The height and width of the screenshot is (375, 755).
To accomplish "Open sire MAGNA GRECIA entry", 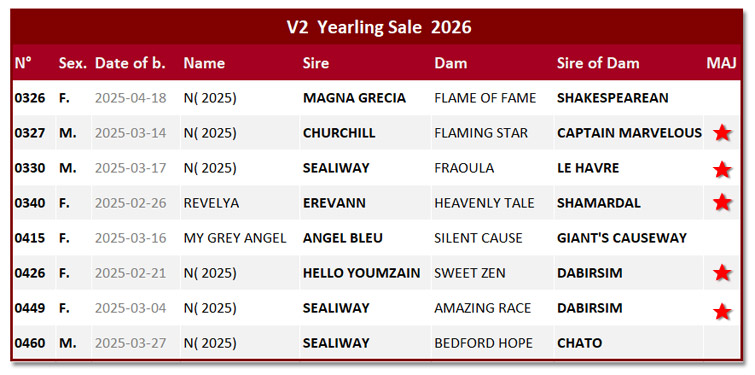I will [354, 98].
